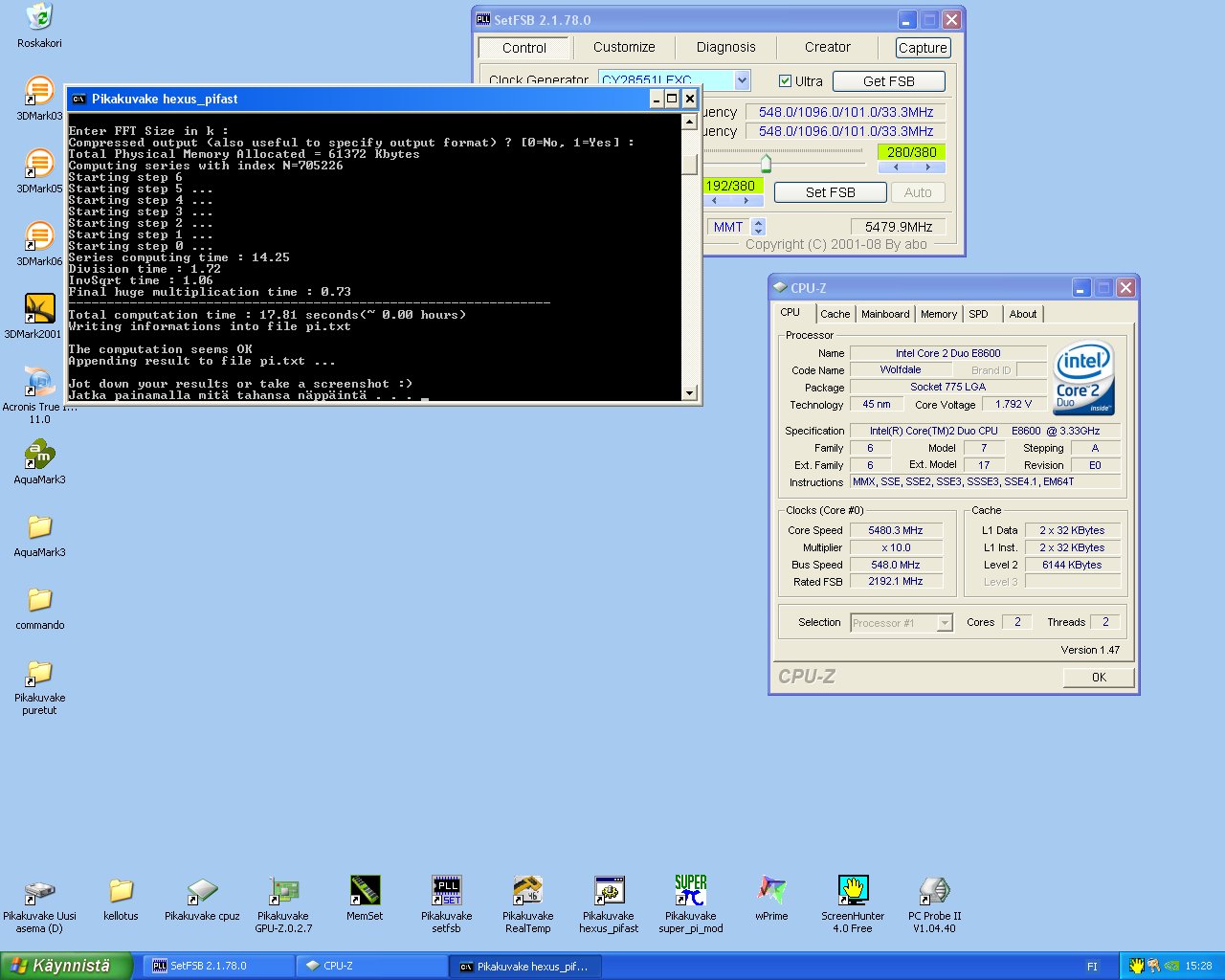Click the FSB slider thumb in SetFSB
This screenshot has width=1225, height=980.
766,163
